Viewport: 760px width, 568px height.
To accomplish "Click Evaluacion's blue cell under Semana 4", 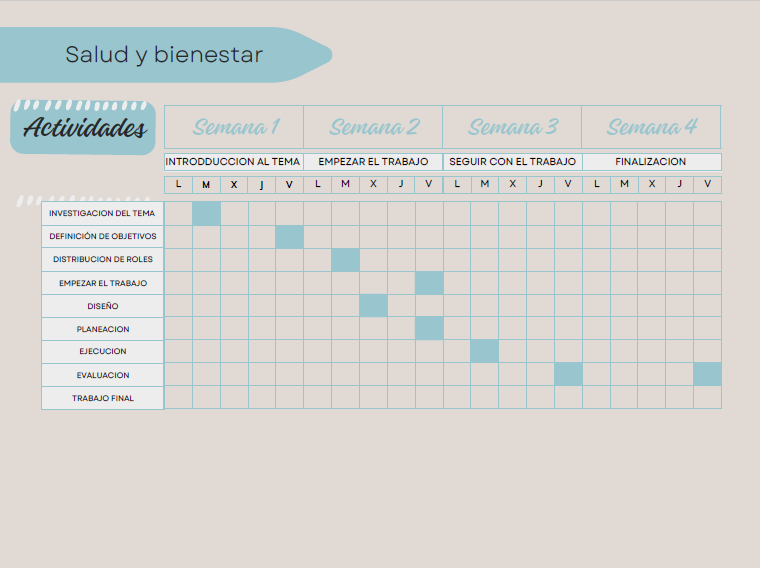I will click(707, 374).
